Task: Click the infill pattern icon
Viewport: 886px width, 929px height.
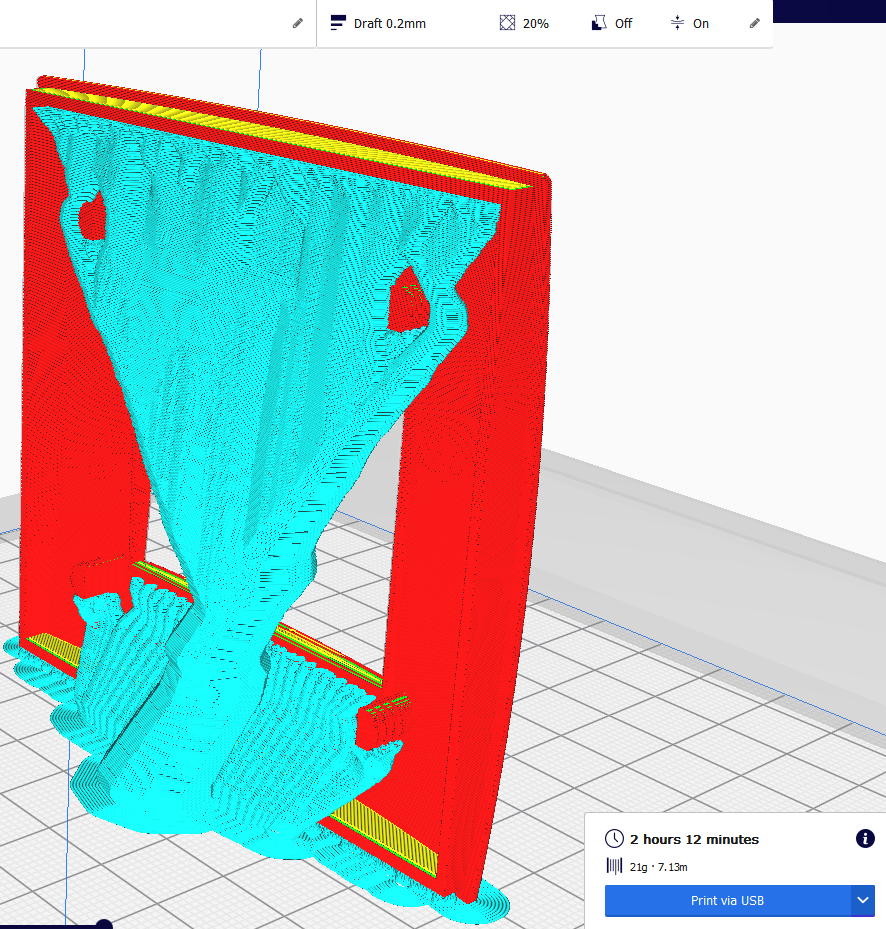Action: (x=507, y=23)
